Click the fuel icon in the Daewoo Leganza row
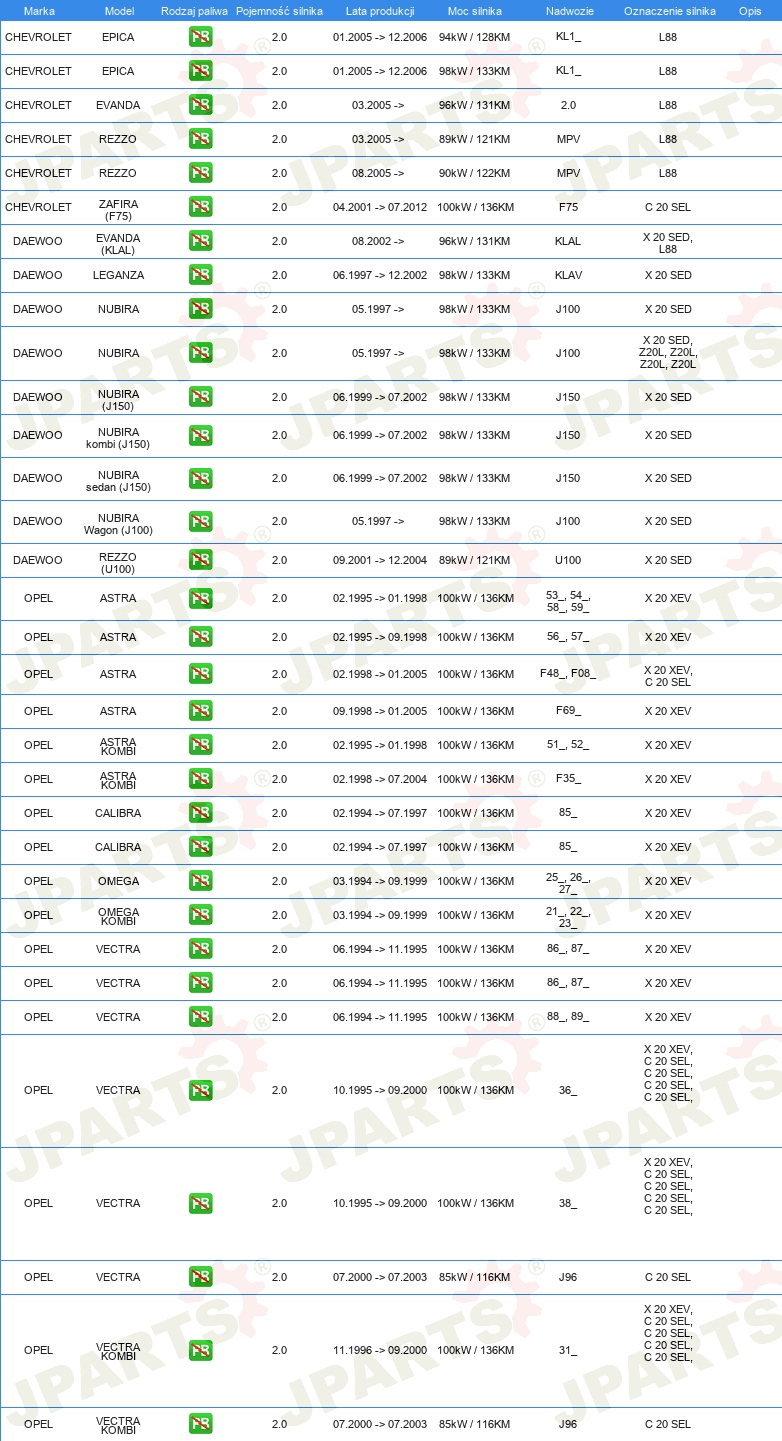The height and width of the screenshot is (1441, 782). coord(200,275)
